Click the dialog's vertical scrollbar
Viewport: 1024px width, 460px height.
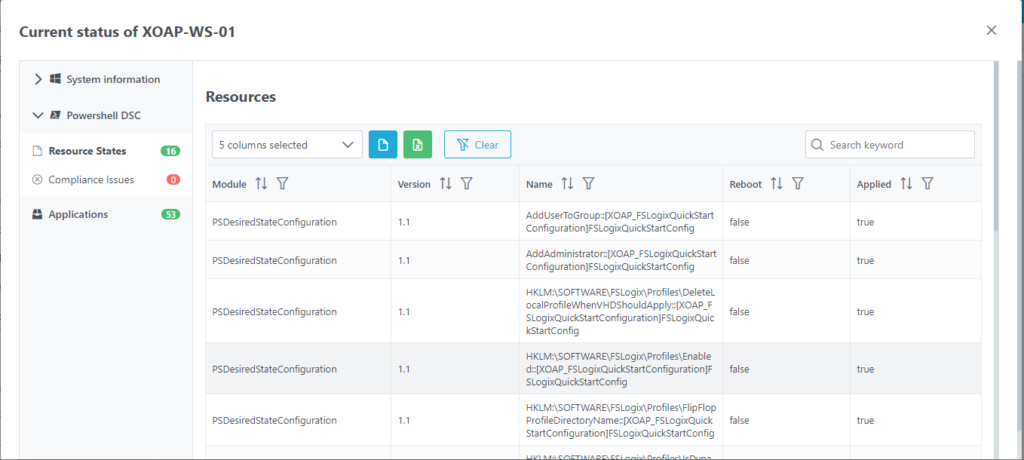tap(995, 146)
